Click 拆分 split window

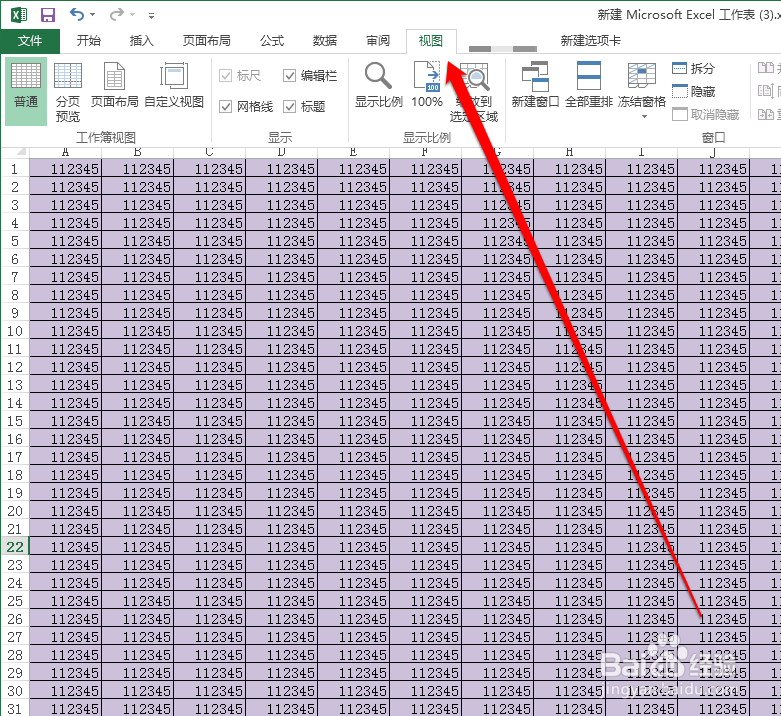[x=693, y=68]
